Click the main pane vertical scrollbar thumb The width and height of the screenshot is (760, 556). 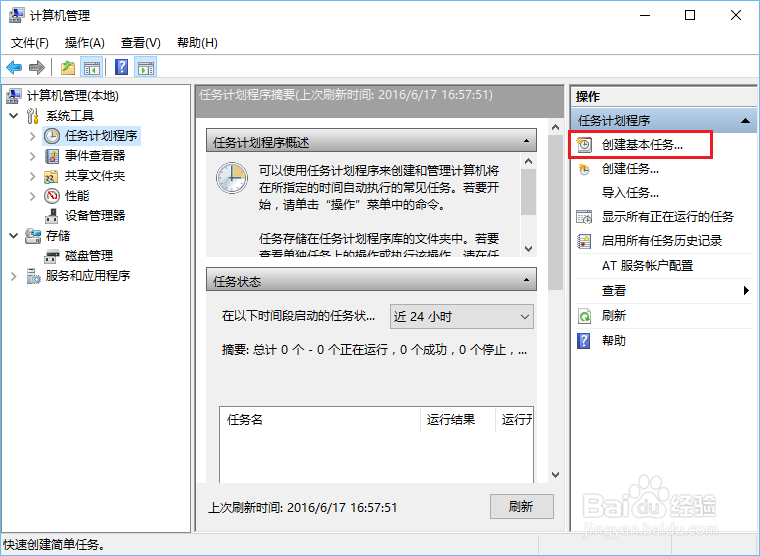pyautogui.click(x=555, y=212)
